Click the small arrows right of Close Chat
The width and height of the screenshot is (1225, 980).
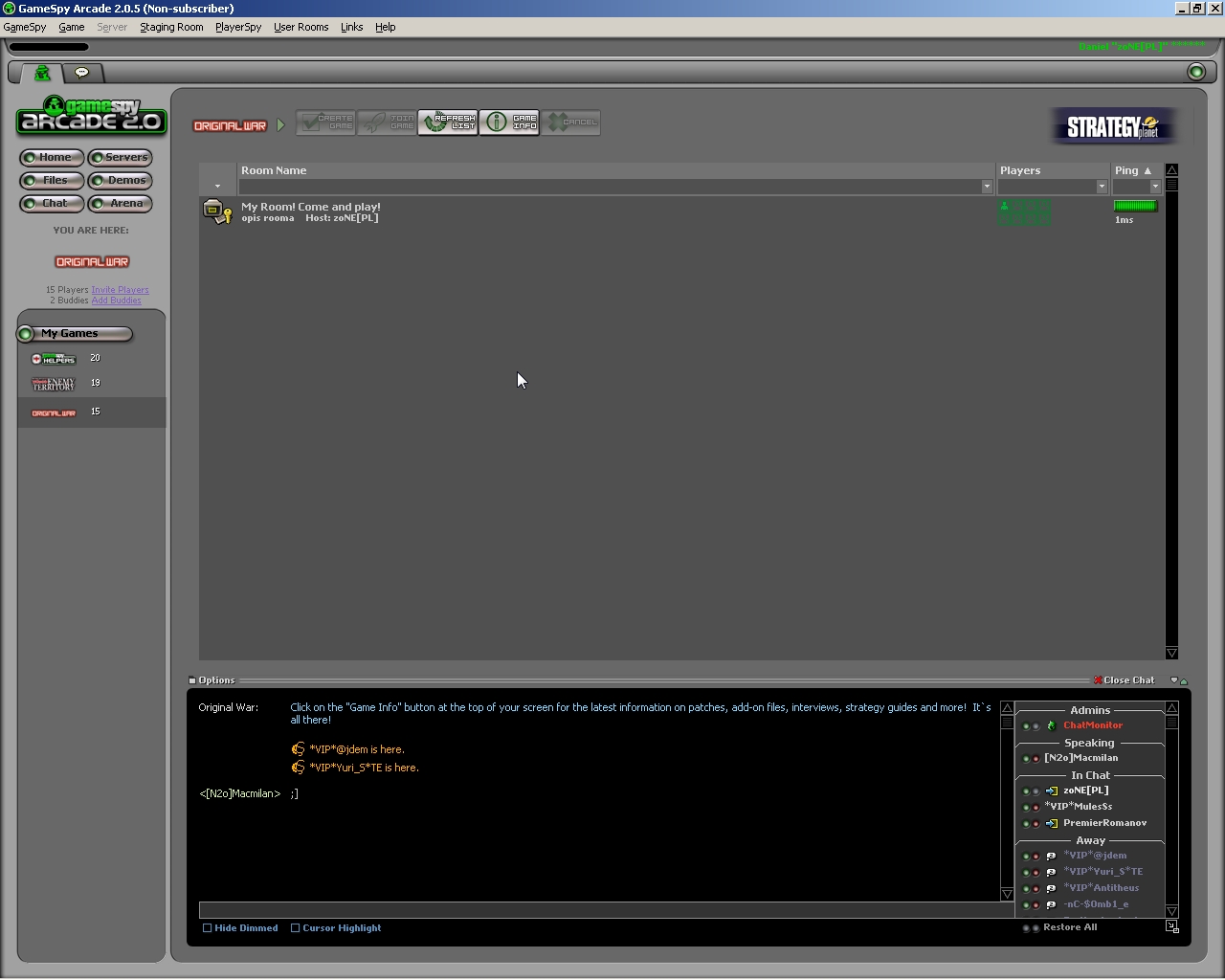(1179, 680)
